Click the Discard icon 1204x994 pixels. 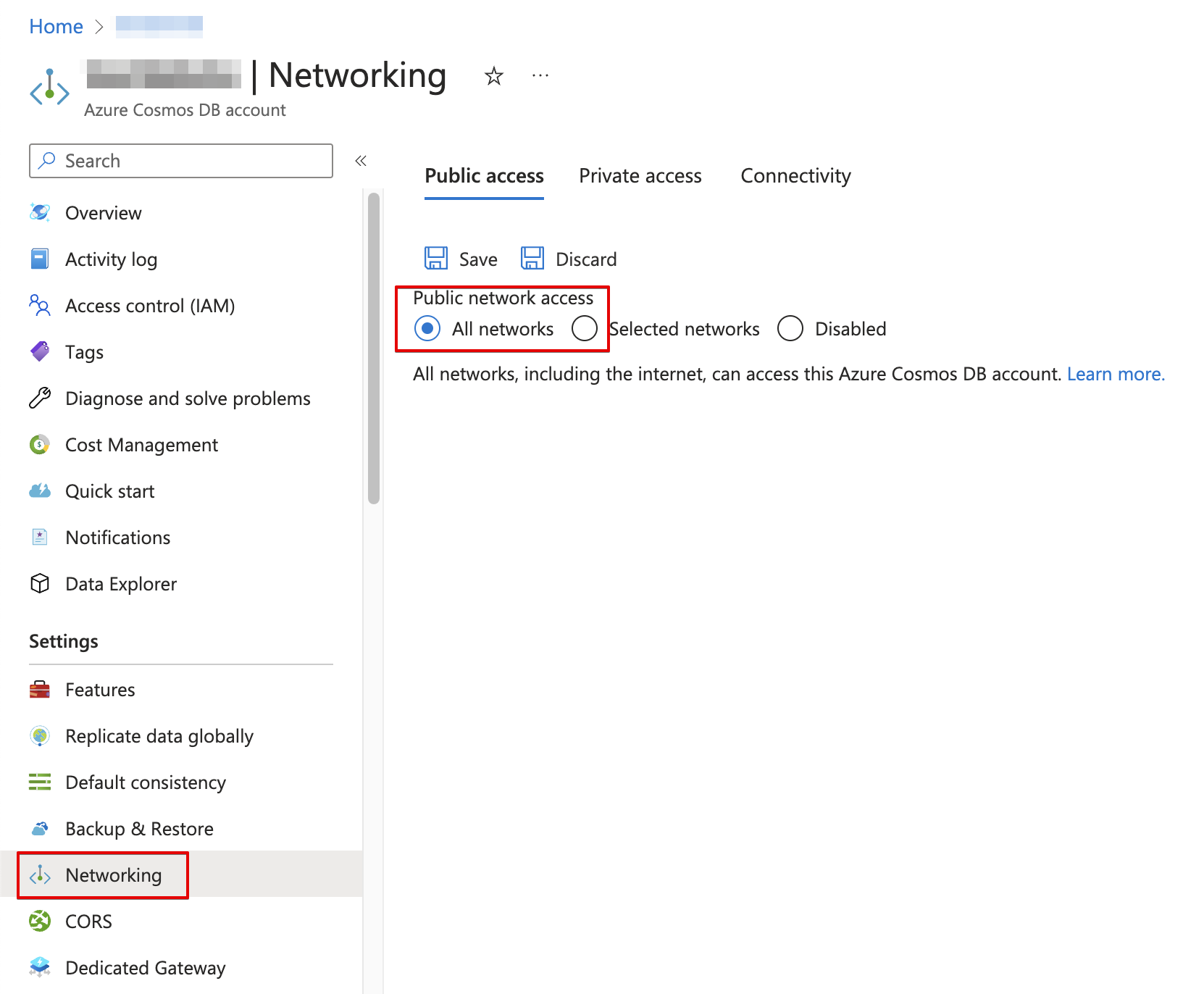coord(532,259)
